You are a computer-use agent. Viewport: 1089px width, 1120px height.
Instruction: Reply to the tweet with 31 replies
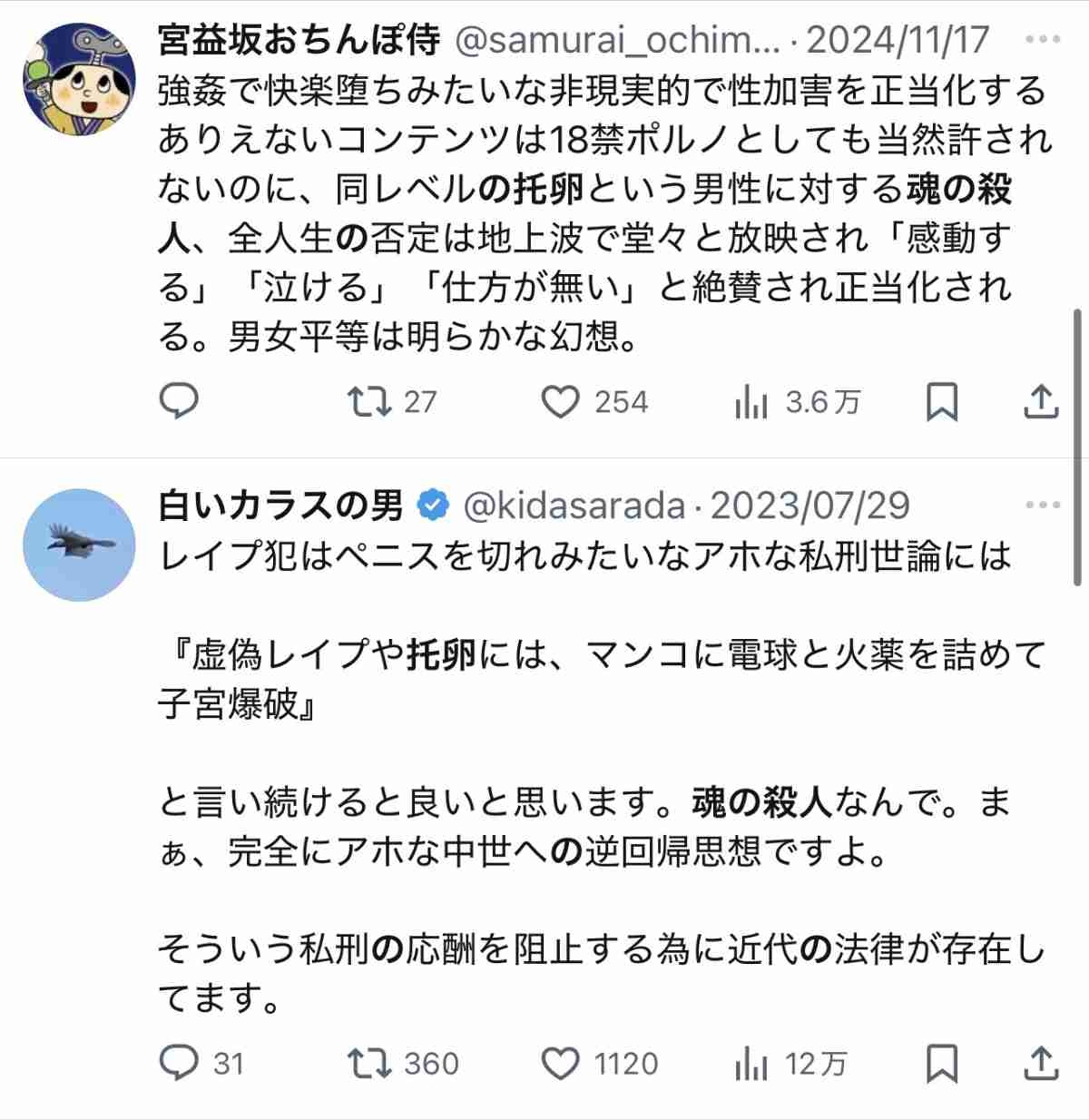tap(179, 1063)
